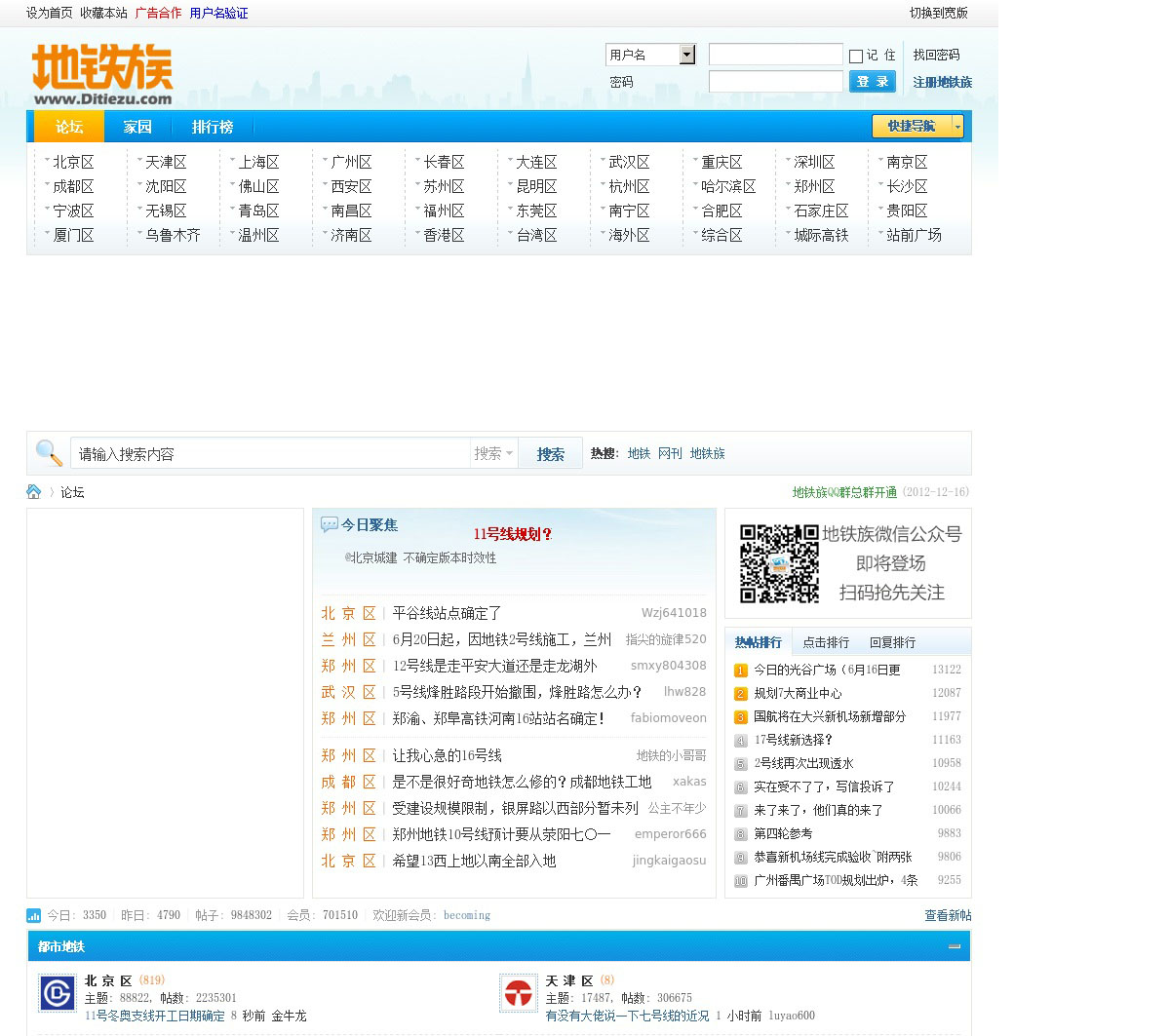Click the 今日聚焦 speech bubble icon
Screen dimensions: 1170x1036
[x=330, y=525]
